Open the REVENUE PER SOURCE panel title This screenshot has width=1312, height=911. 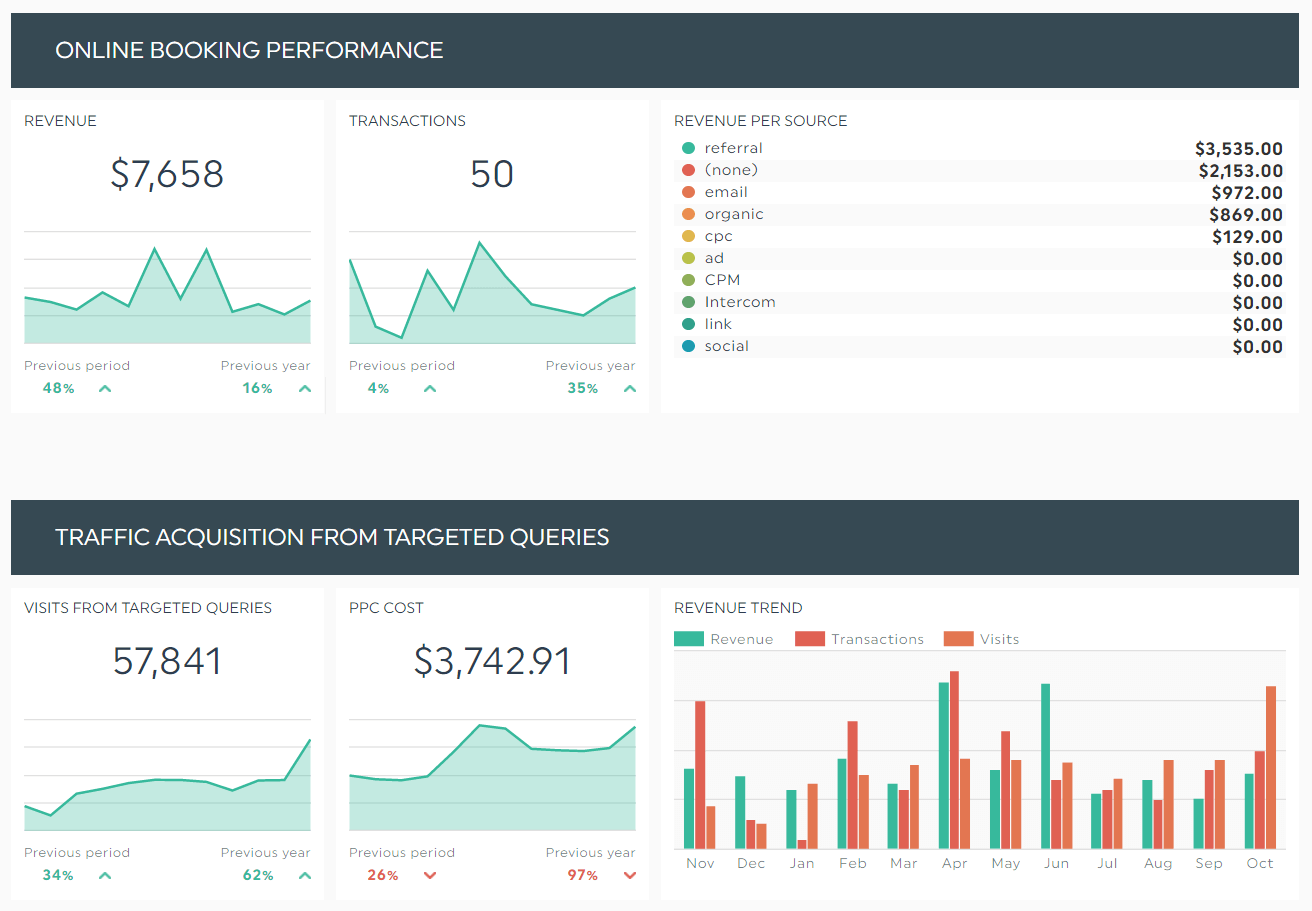pos(760,119)
